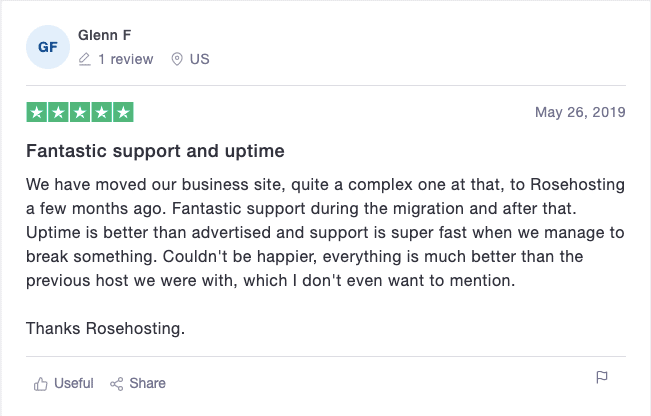The image size is (651, 416).
Task: Click the fourth green rating star
Action: click(101, 112)
